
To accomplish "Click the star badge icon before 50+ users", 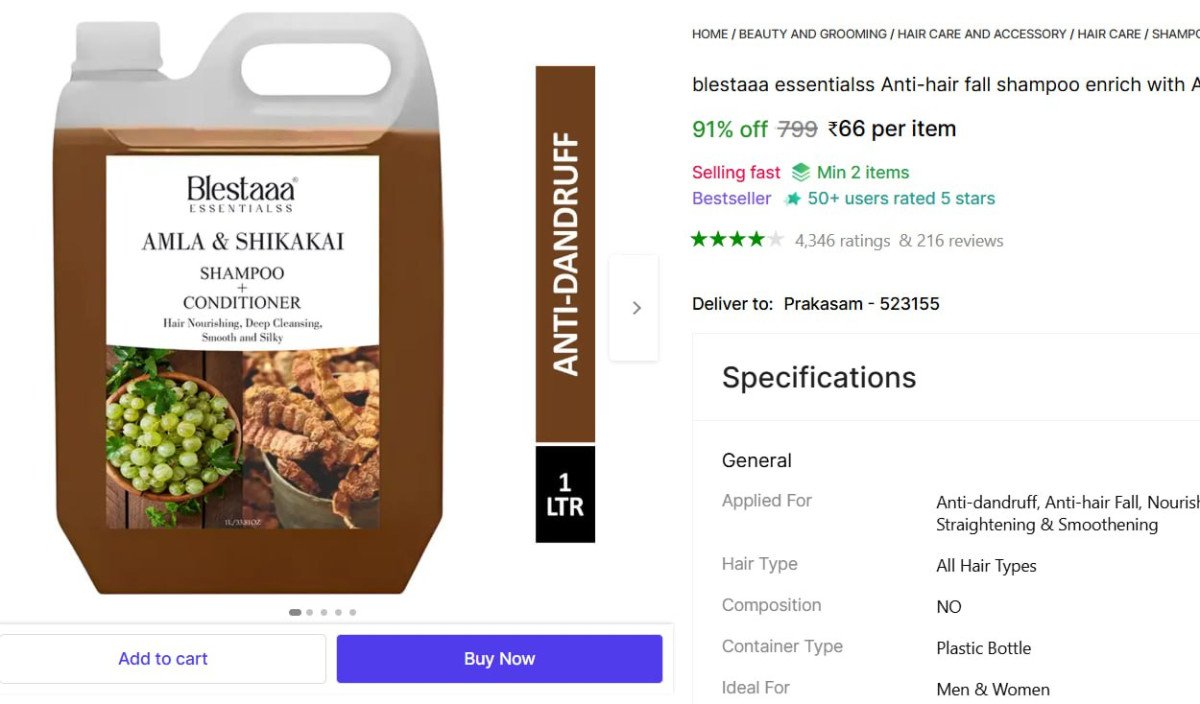I will (x=793, y=199).
